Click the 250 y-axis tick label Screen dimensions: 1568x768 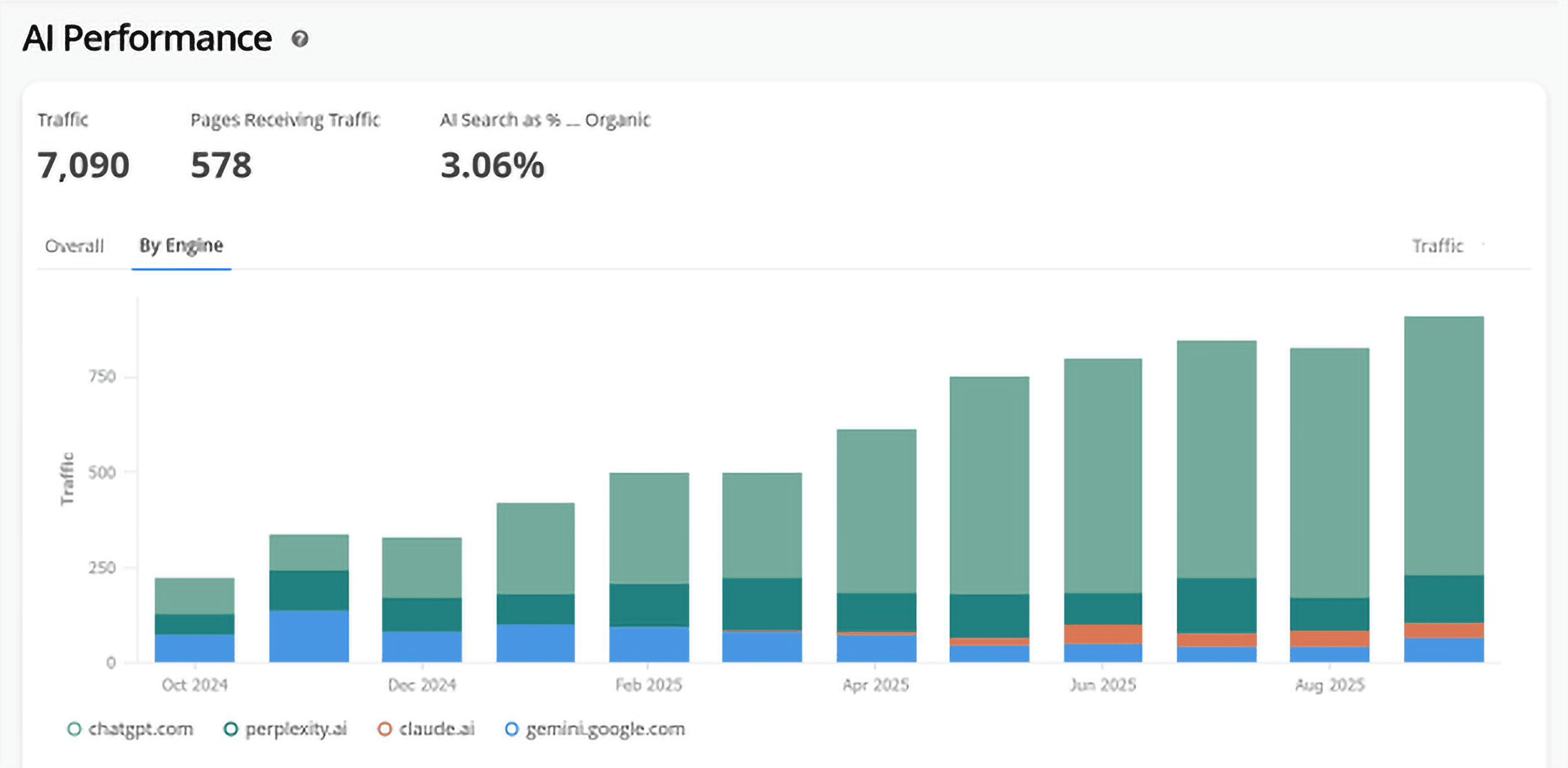pyautogui.click(x=102, y=567)
